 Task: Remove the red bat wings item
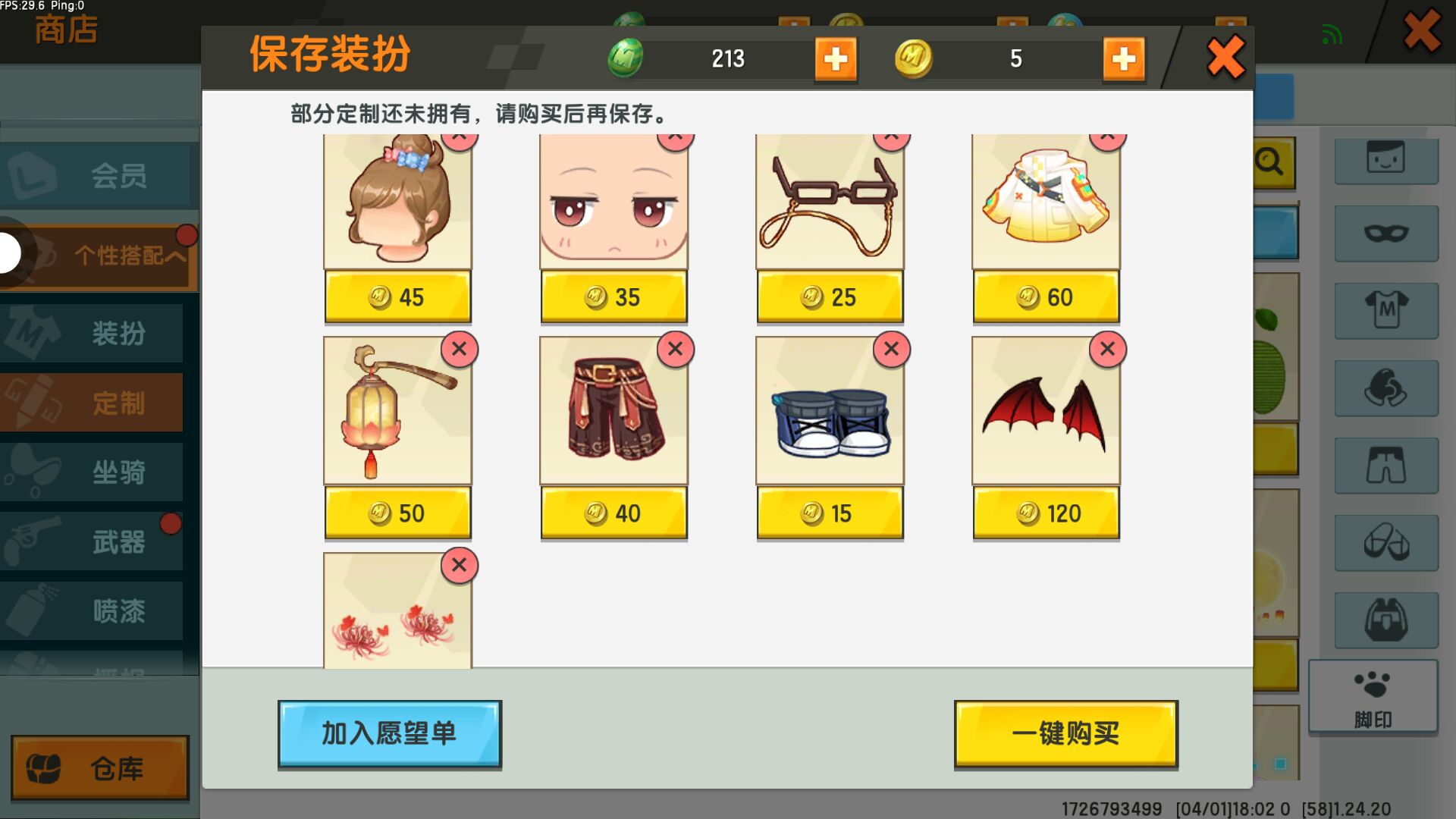coord(1107,350)
